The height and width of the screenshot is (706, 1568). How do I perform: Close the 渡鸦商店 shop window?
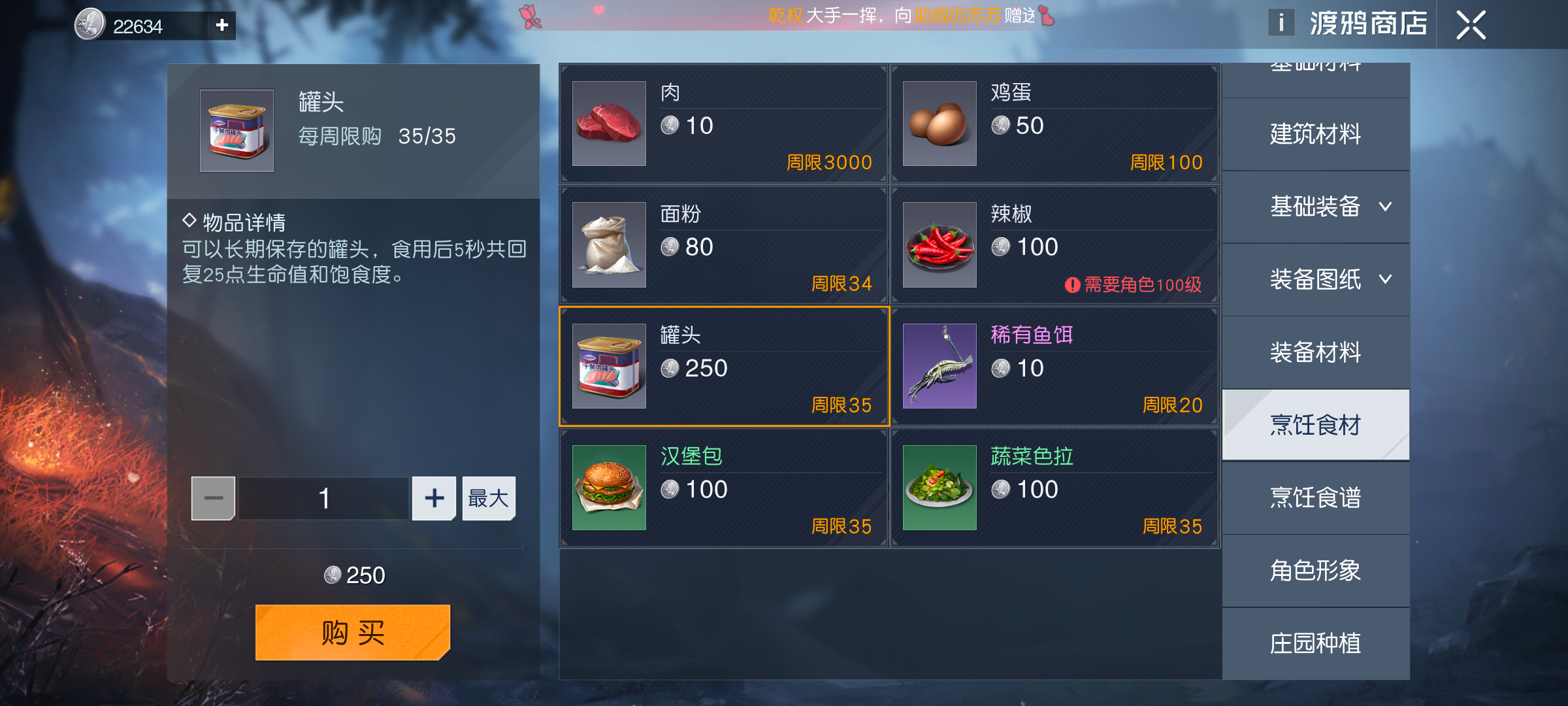coord(1471,25)
